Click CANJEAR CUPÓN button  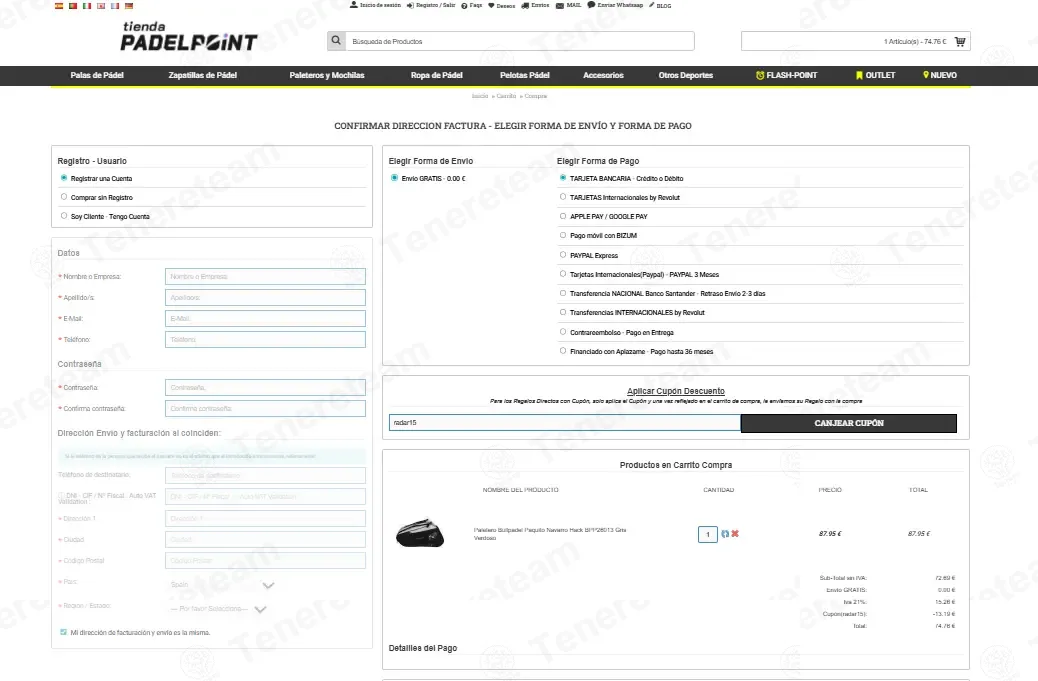pos(849,423)
